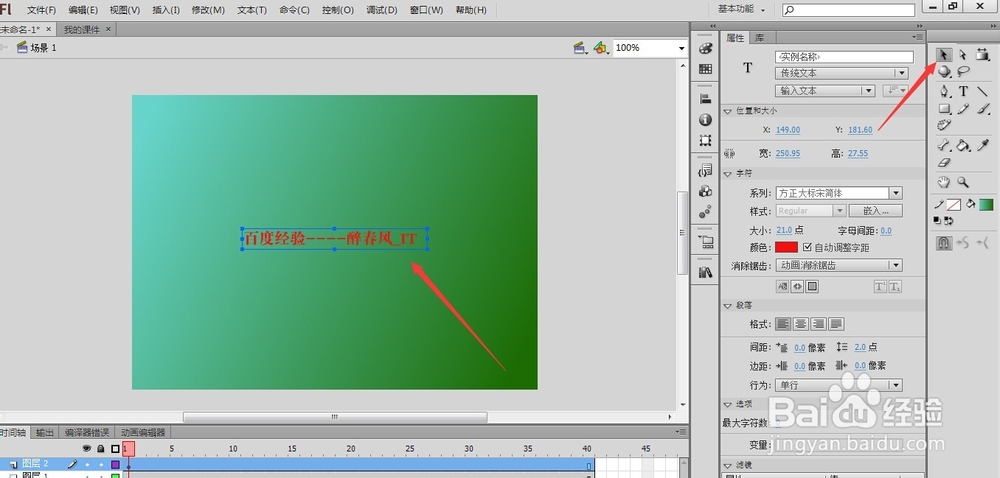Click the black and white colors icon
This screenshot has width=1000, height=478.
938,221
